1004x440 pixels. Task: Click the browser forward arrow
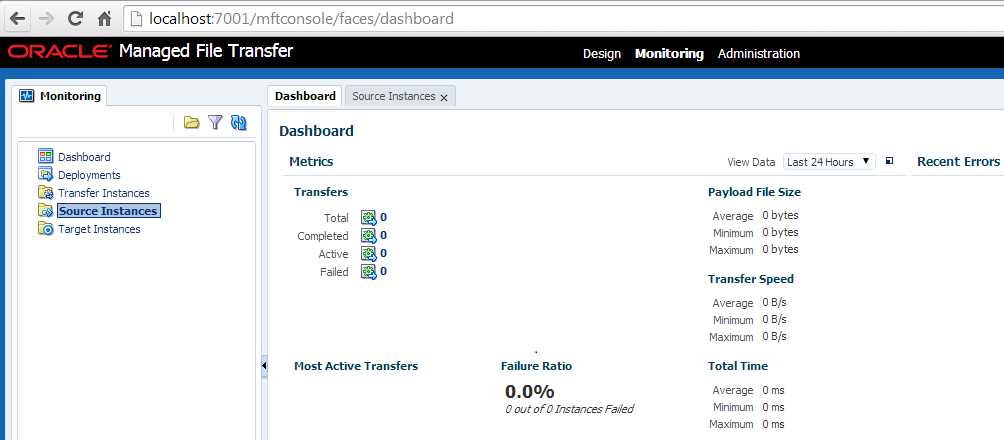46,19
